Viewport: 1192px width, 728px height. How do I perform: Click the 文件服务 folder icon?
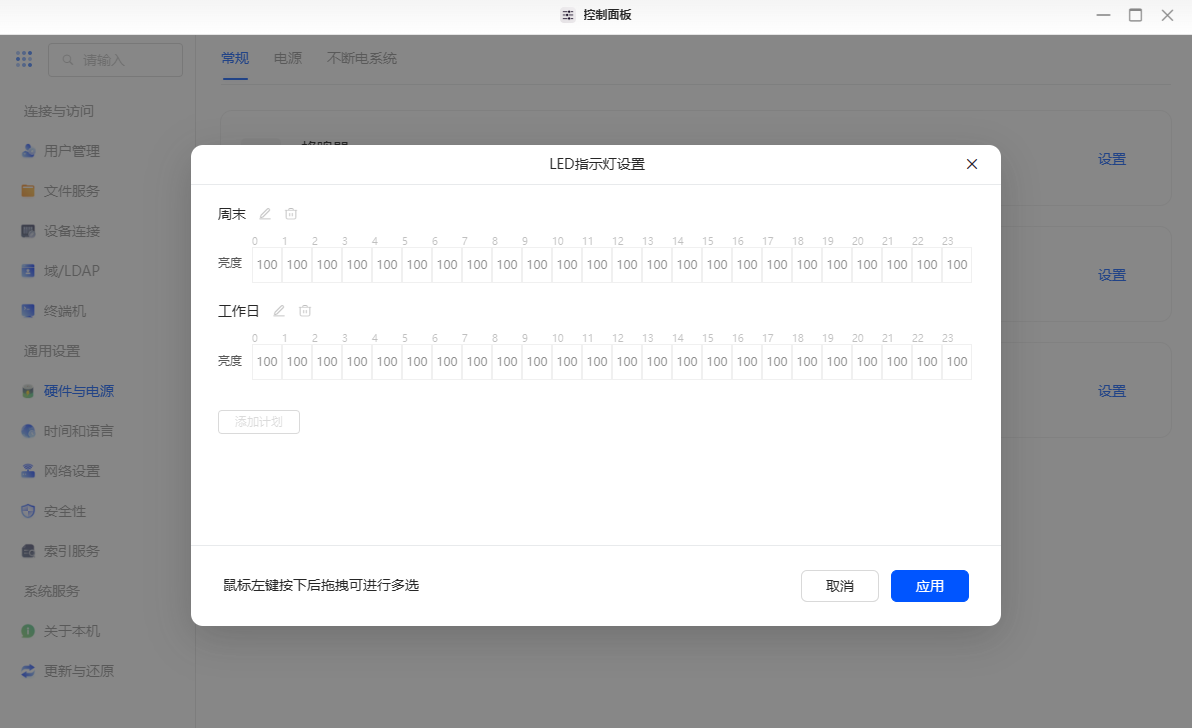coord(28,191)
